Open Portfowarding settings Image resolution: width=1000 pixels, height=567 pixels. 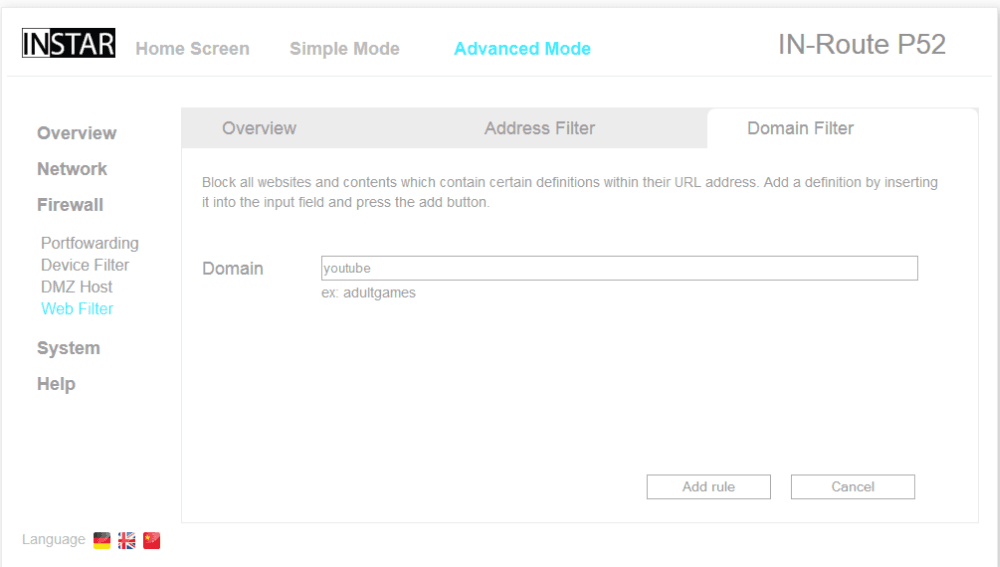90,243
